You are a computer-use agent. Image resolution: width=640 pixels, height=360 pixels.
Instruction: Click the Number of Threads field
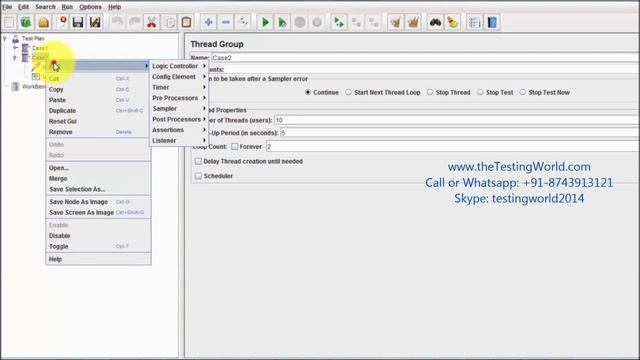(457, 120)
